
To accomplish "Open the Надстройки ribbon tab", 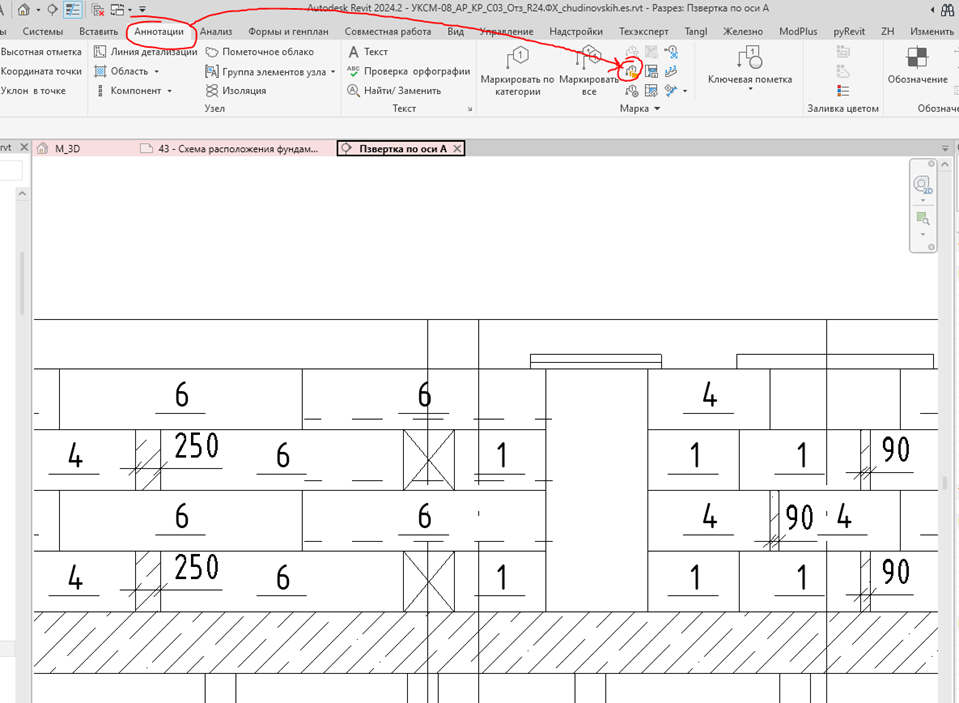I will click(x=576, y=31).
